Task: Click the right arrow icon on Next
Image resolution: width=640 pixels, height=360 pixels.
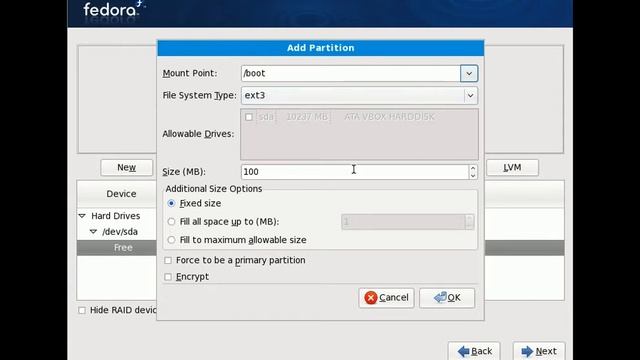Action: pos(527,351)
